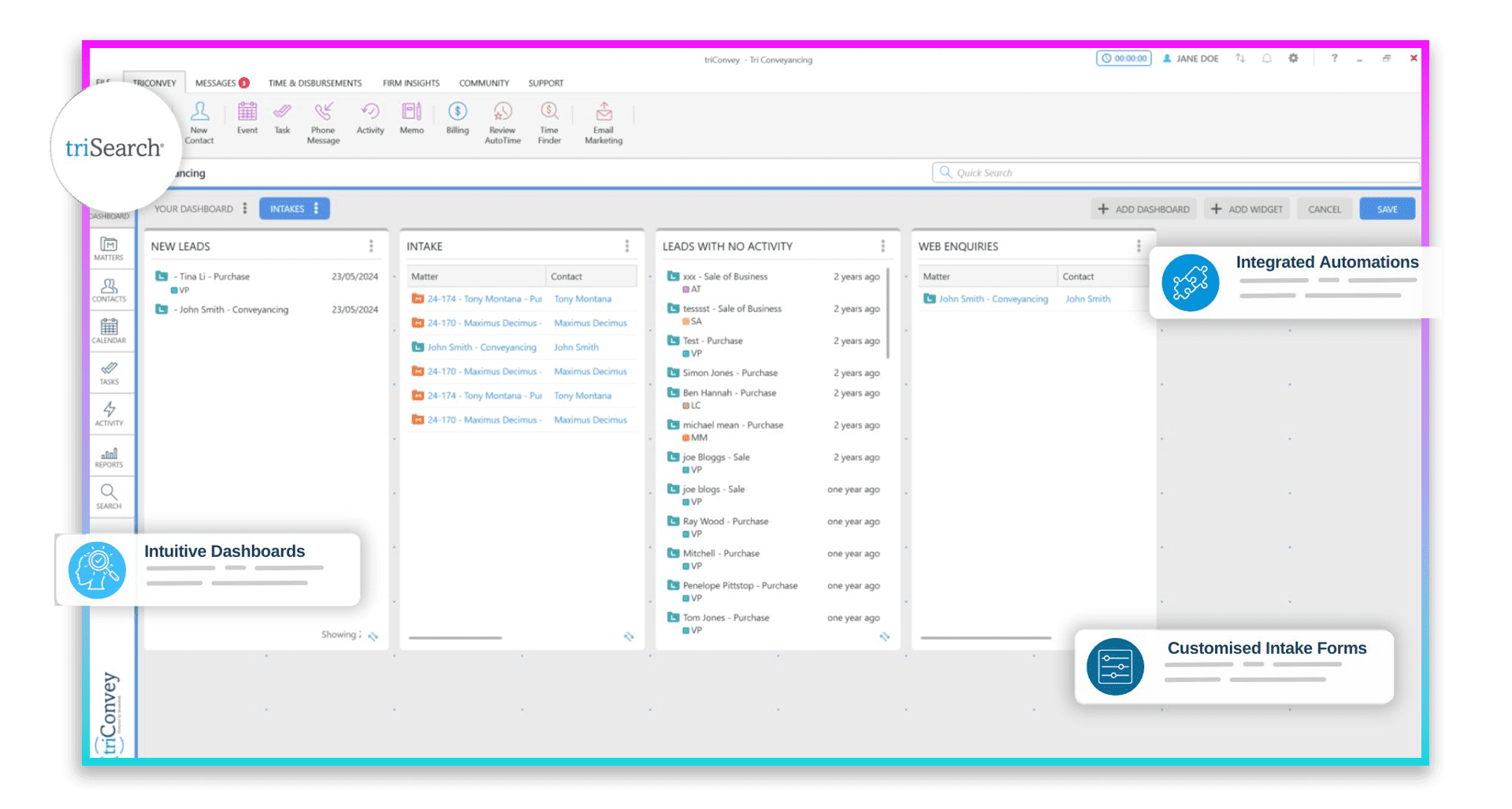Open Simon Jones - Purchase lead
Viewport: 1512px width, 809px height.
pyautogui.click(x=730, y=373)
